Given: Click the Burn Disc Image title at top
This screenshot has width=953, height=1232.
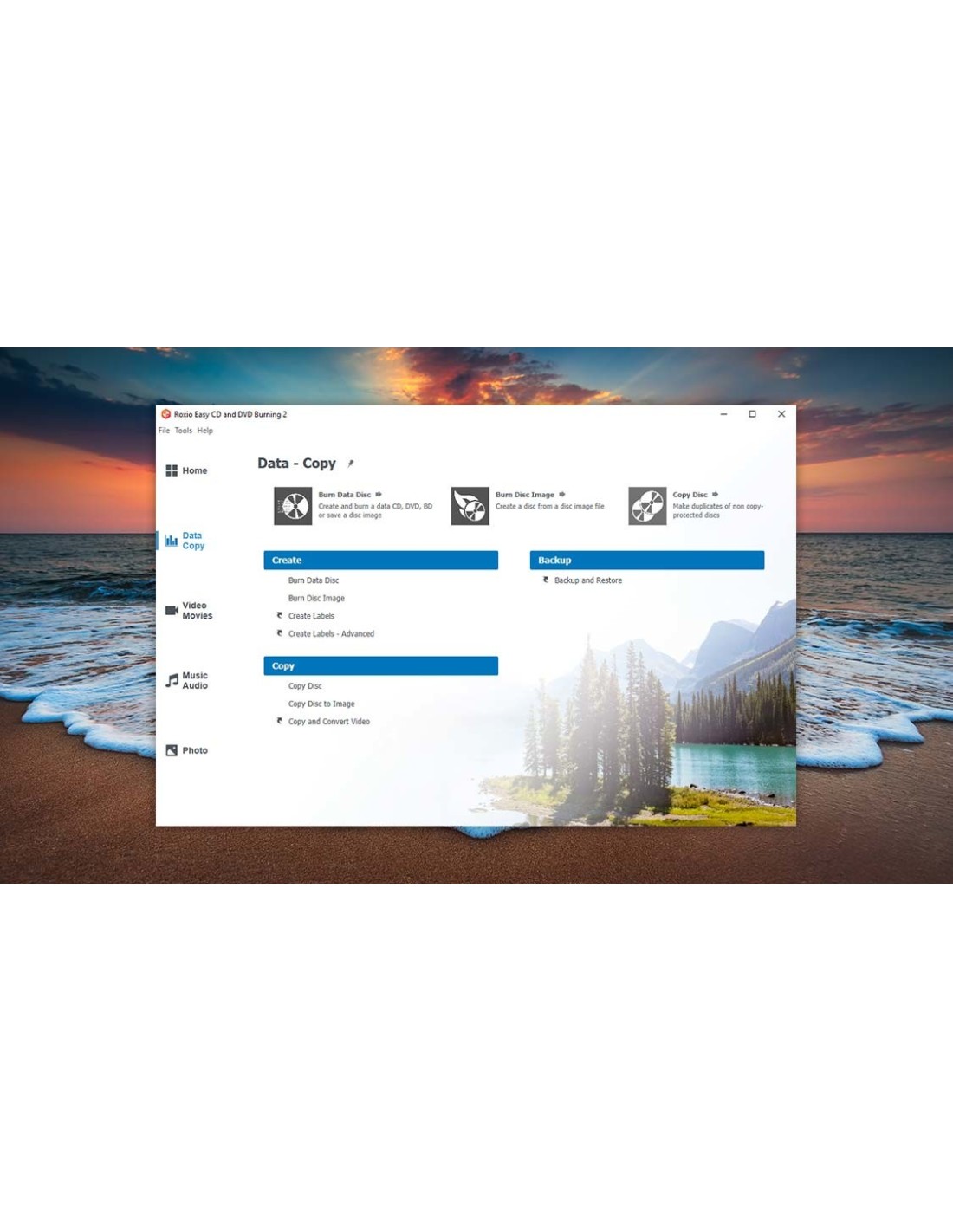Looking at the screenshot, I should point(525,495).
